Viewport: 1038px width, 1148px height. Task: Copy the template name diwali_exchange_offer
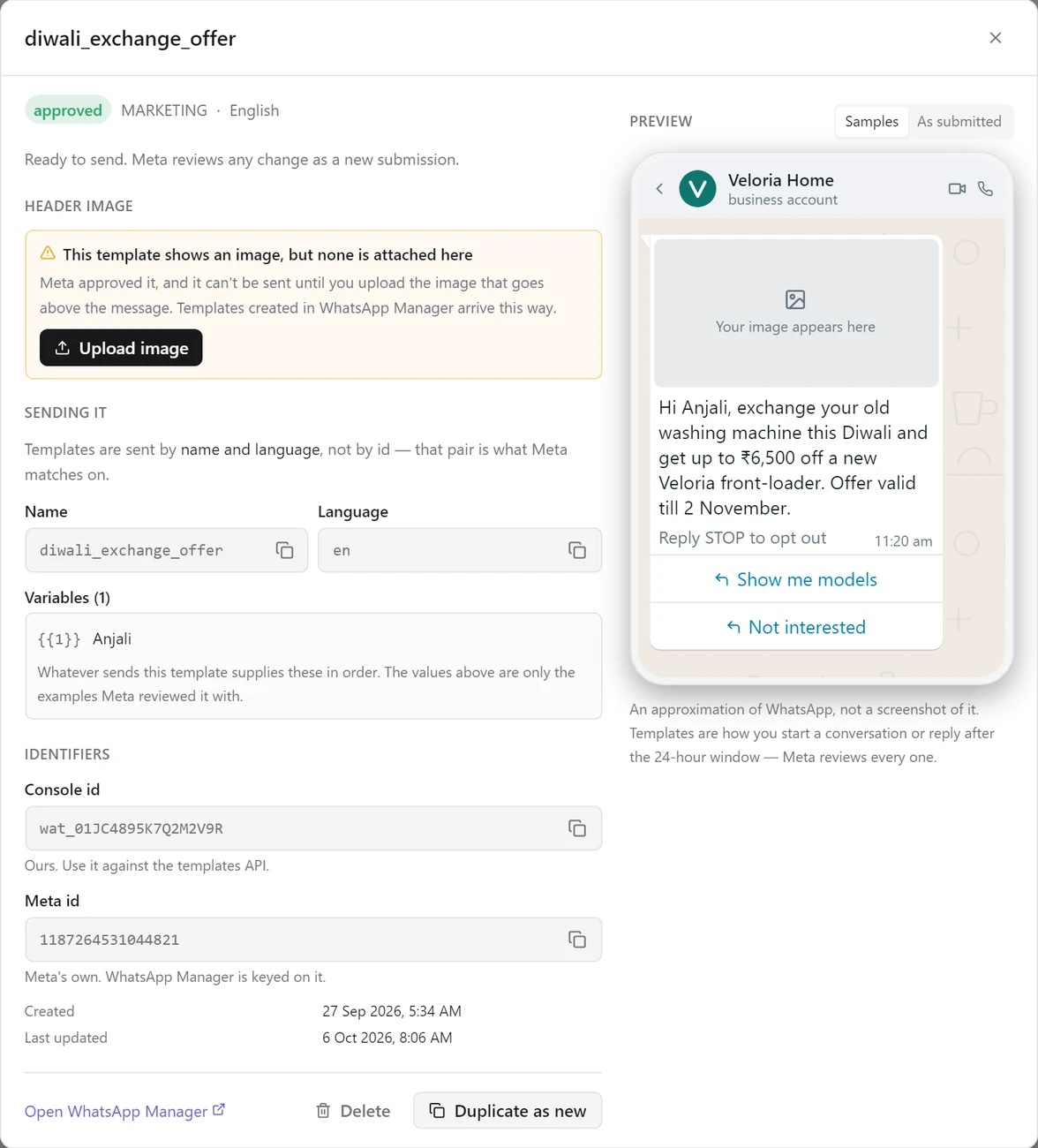click(x=284, y=550)
